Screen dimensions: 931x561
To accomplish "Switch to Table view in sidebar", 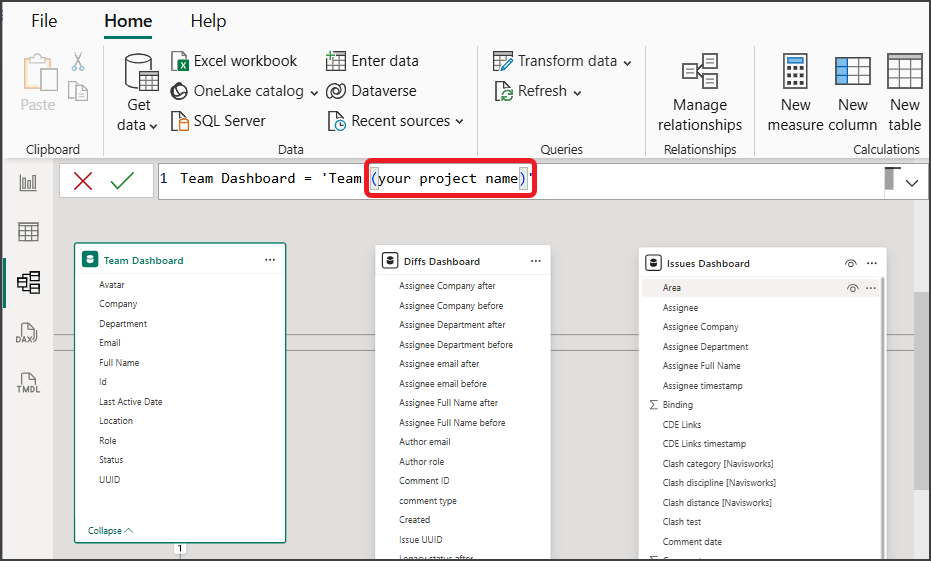I will click(x=28, y=232).
